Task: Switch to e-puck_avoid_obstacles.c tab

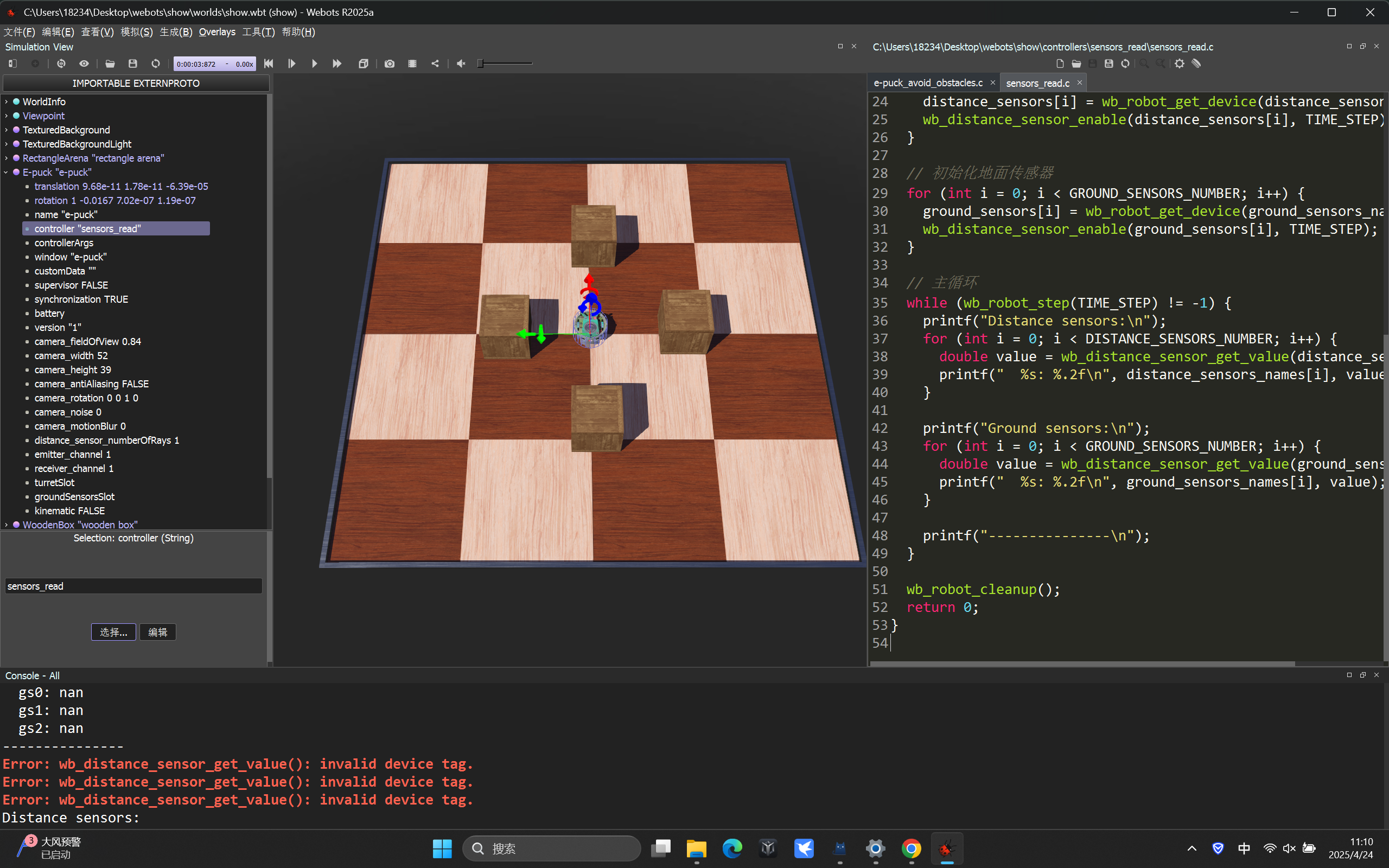Action: [x=927, y=83]
